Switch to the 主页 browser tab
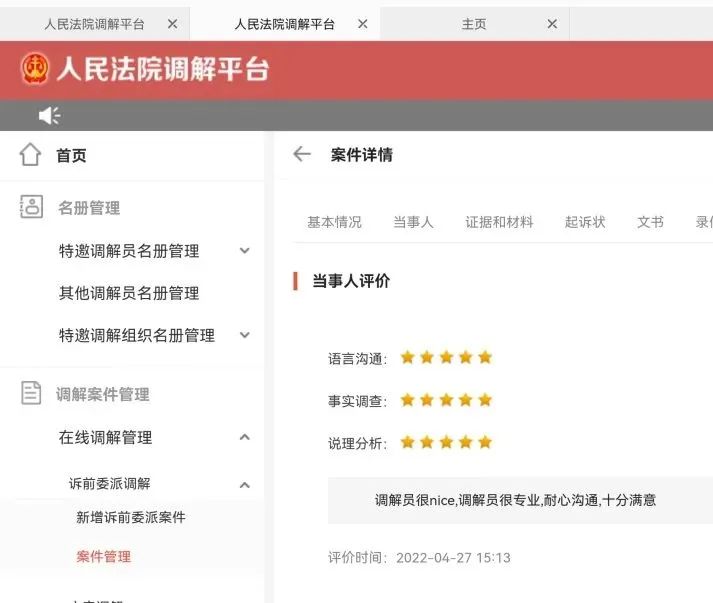Screen dimensions: 713x603 474,24
